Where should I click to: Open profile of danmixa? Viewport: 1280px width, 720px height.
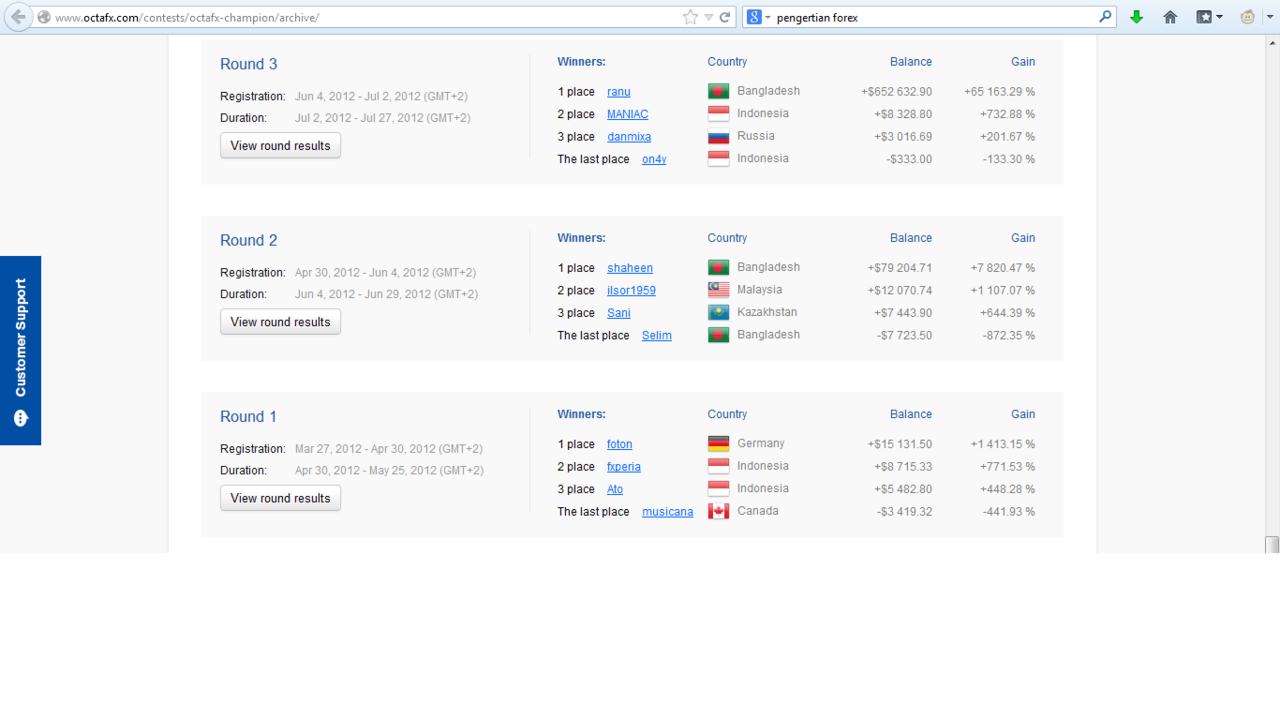point(629,137)
